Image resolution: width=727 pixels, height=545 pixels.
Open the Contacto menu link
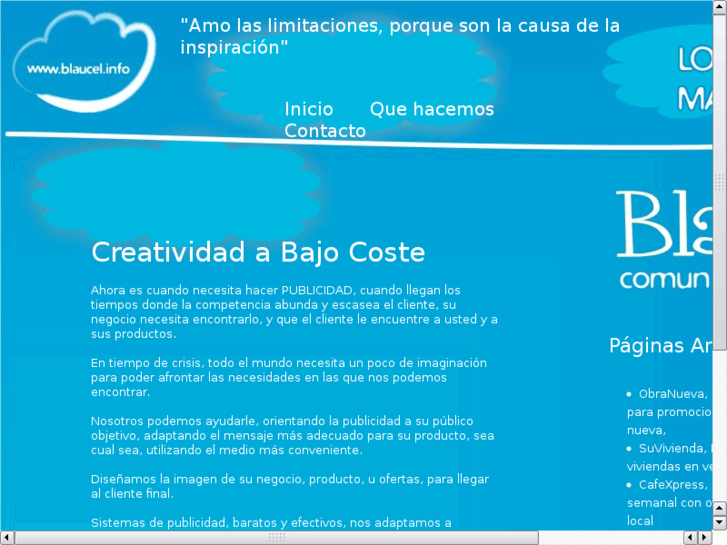pyautogui.click(x=325, y=130)
